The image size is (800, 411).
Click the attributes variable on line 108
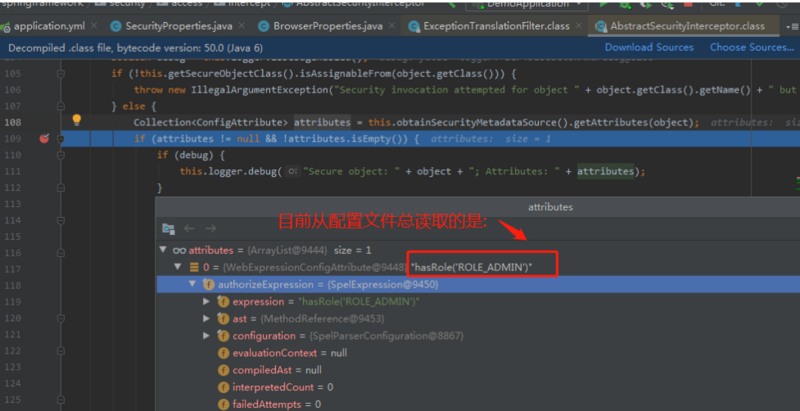click(322, 122)
